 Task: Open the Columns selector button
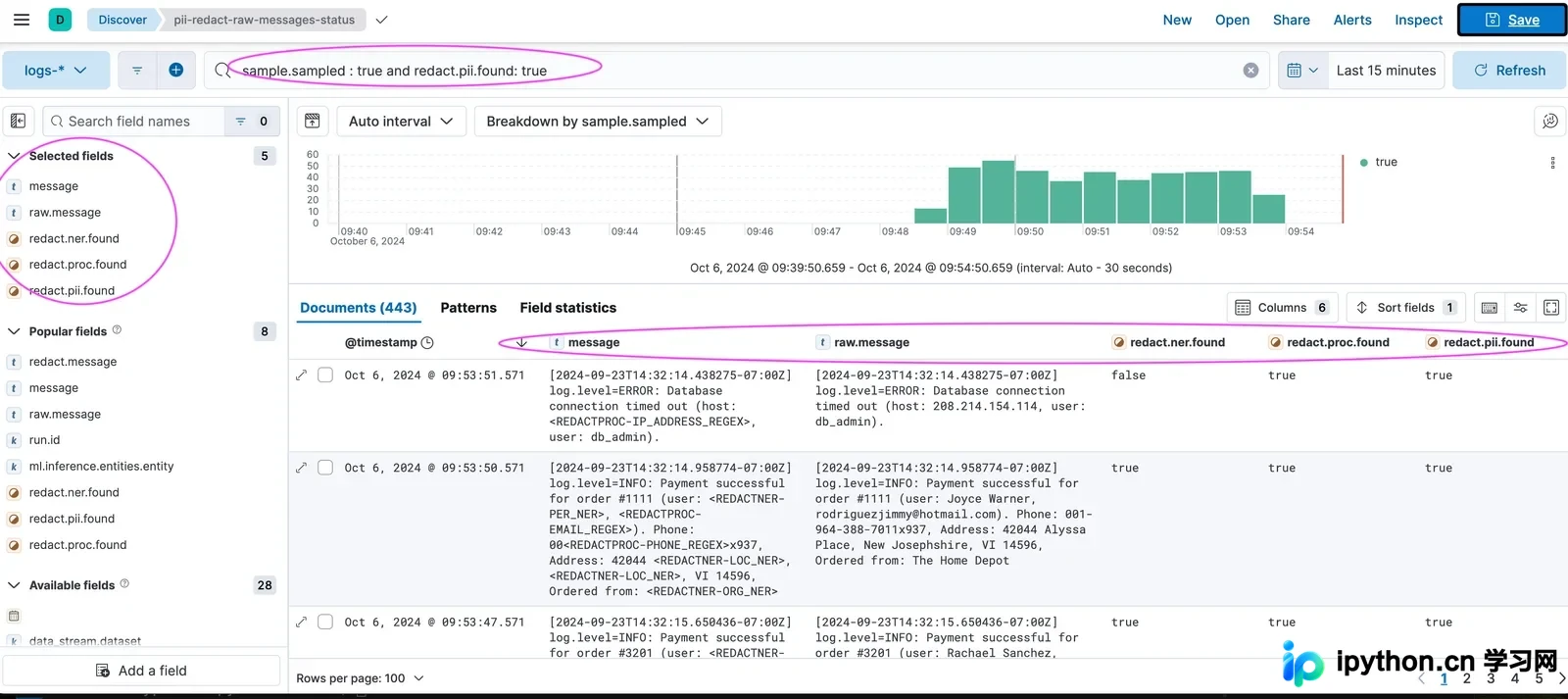tap(1282, 308)
